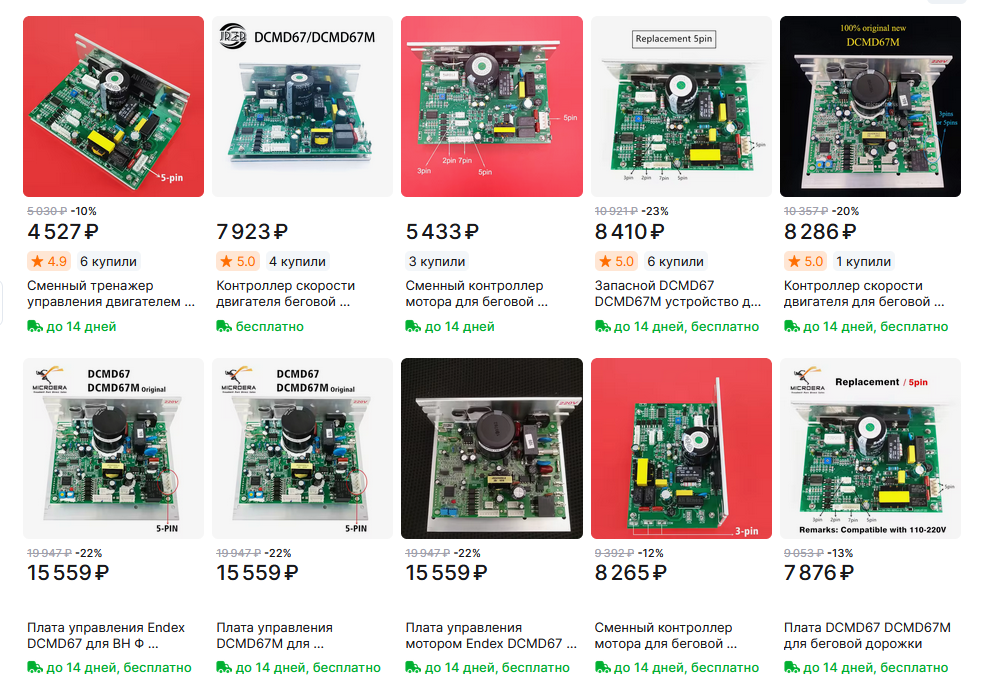Viewport: 984px width, 678px height.
Task: Open the "Replacement 5pin" white-background product image
Action: (x=682, y=107)
